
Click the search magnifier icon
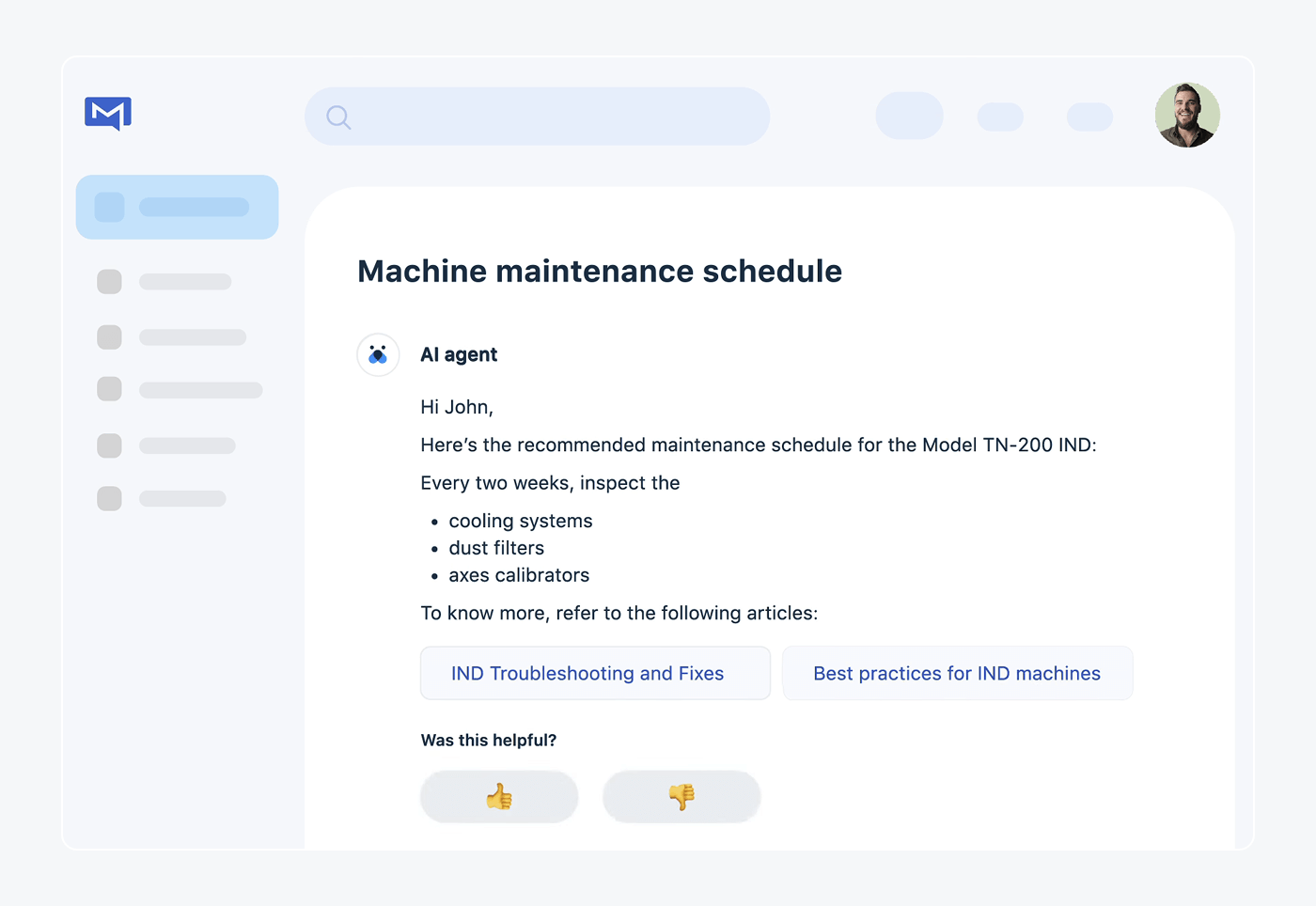[338, 117]
